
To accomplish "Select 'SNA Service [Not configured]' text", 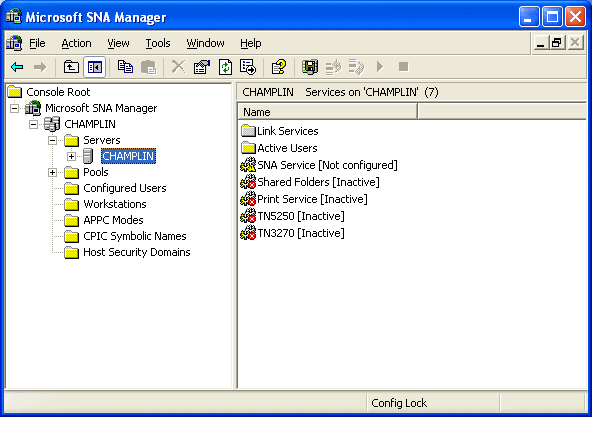I will (x=327, y=165).
